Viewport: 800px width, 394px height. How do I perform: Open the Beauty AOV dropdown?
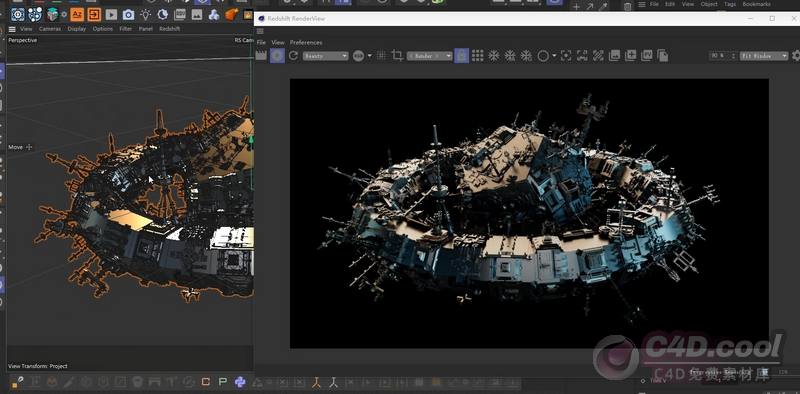click(x=326, y=56)
